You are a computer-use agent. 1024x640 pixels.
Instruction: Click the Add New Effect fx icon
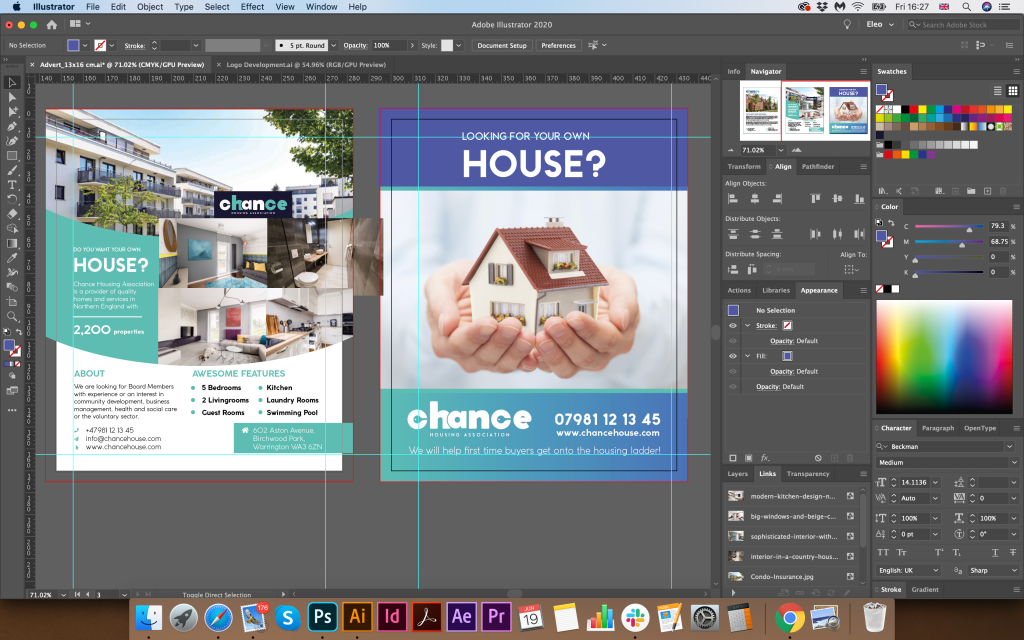coord(765,458)
